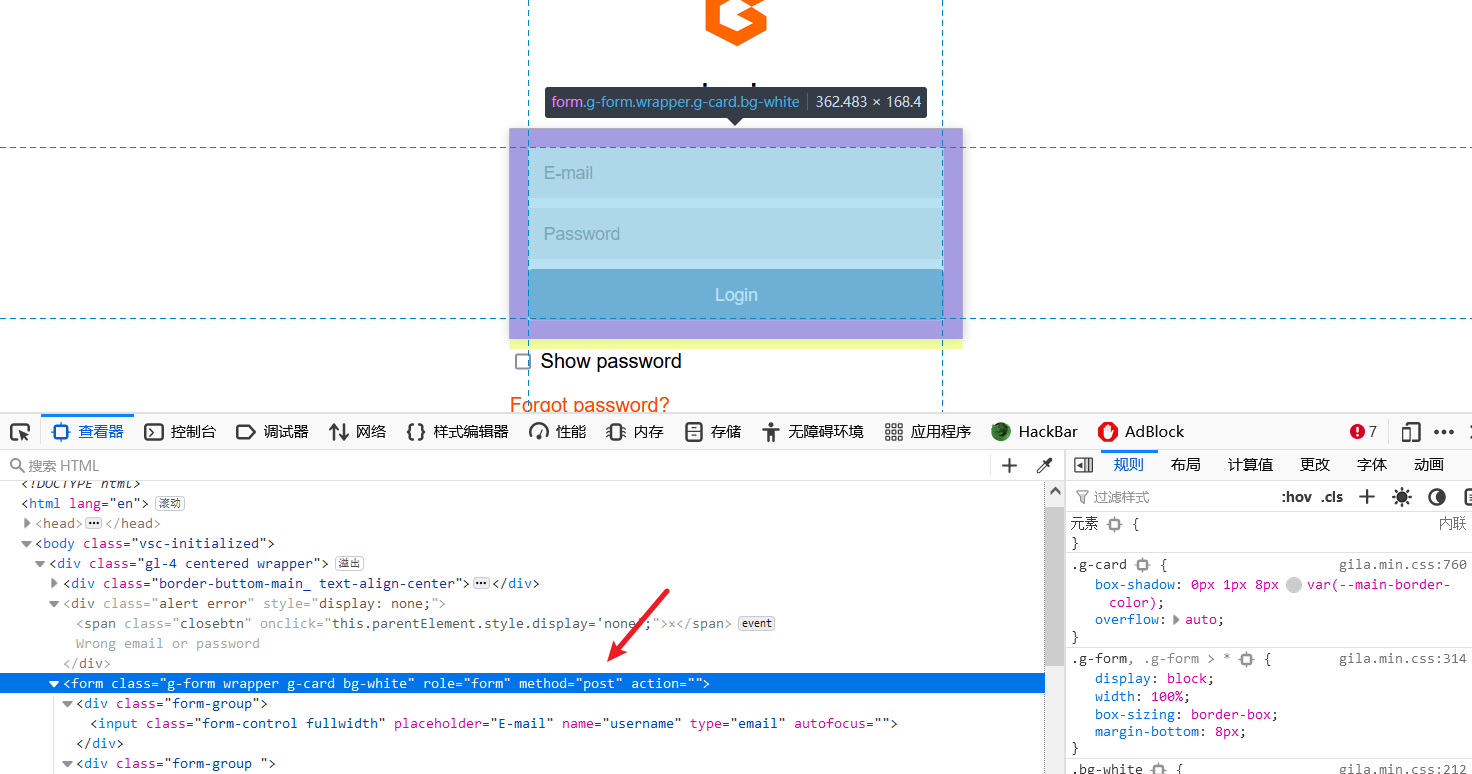Viewport: 1472px width, 774px height.
Task: Open the 性能 performance tab
Action: pos(558,432)
